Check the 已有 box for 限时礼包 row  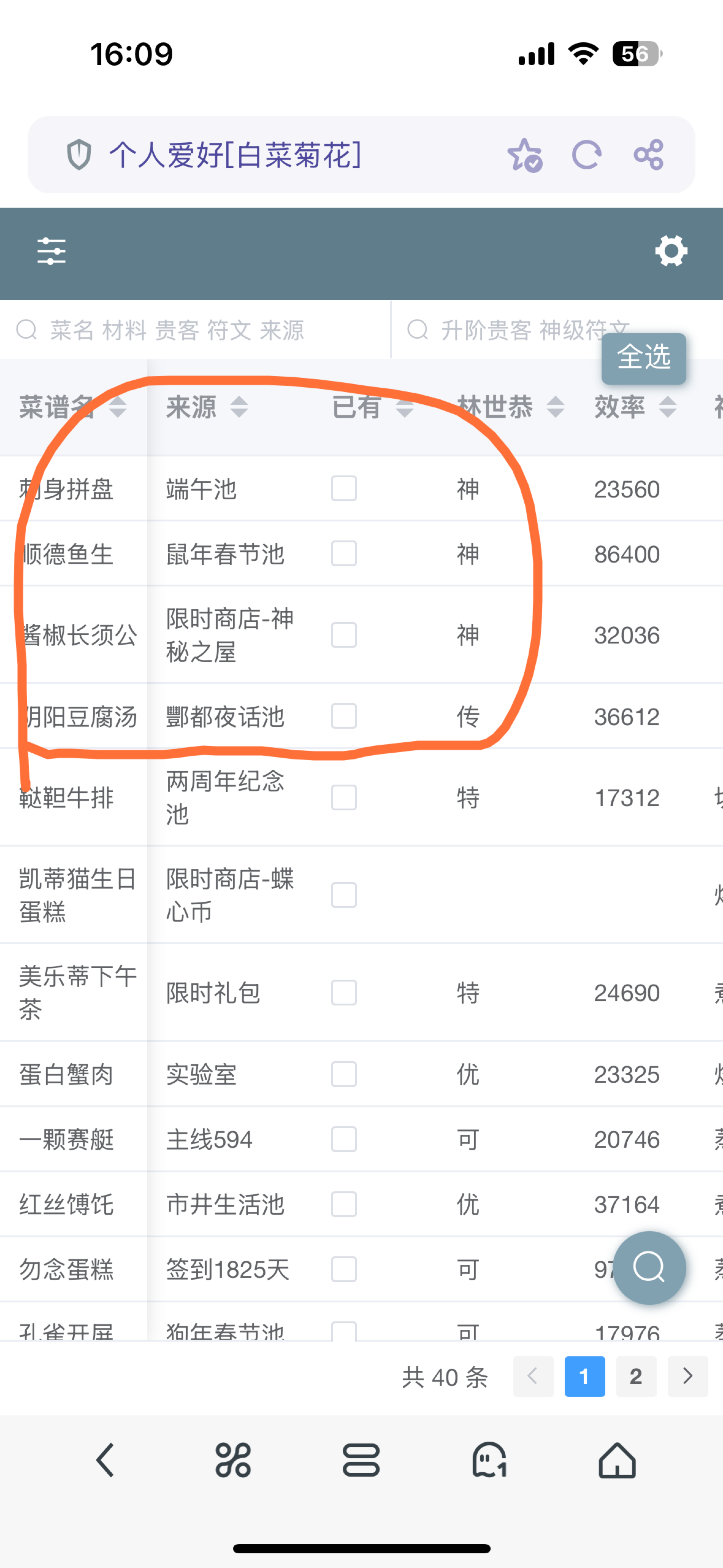344,992
